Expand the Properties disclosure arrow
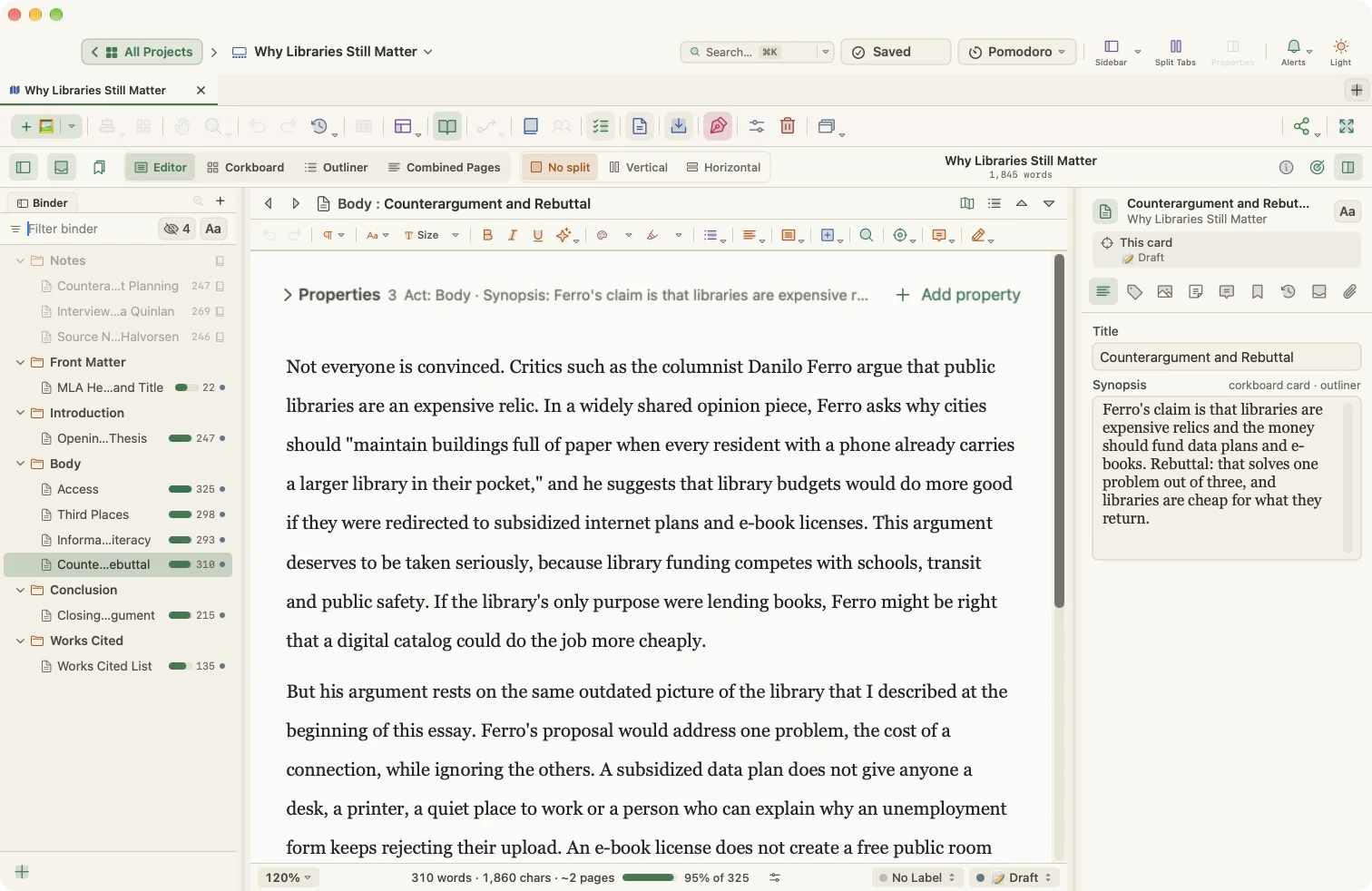1372x891 pixels. [288, 295]
